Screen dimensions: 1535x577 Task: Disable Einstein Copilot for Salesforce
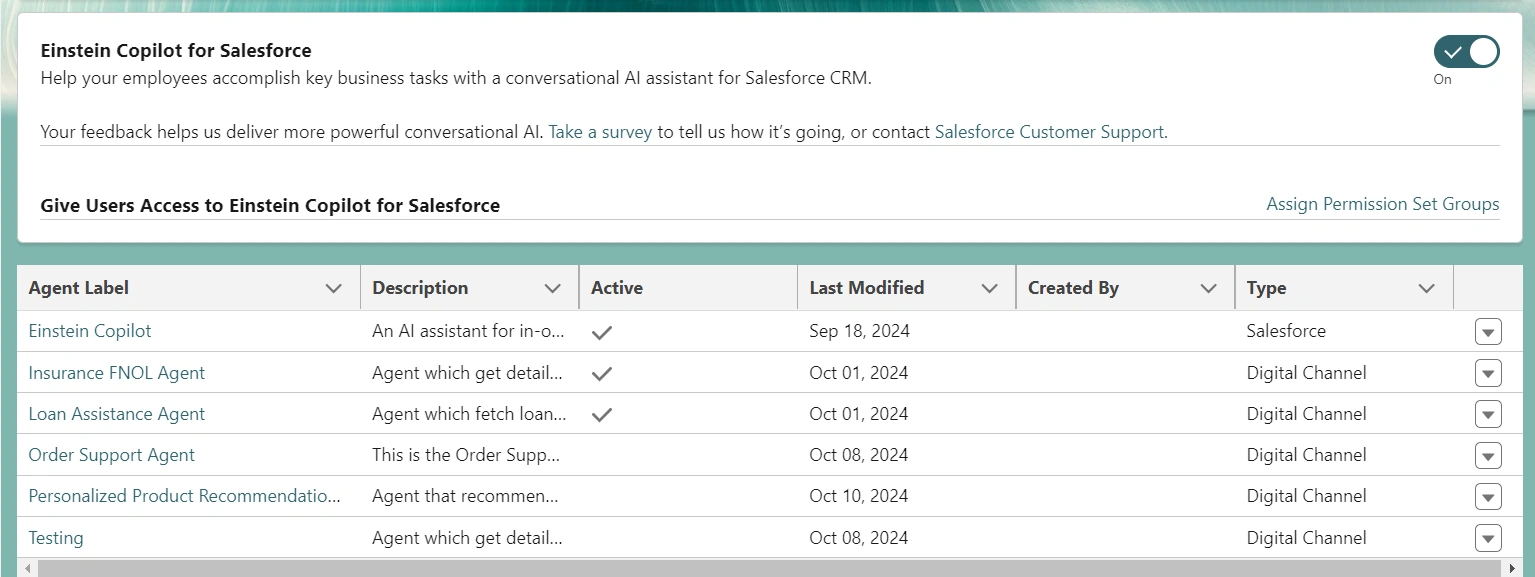pos(1465,51)
